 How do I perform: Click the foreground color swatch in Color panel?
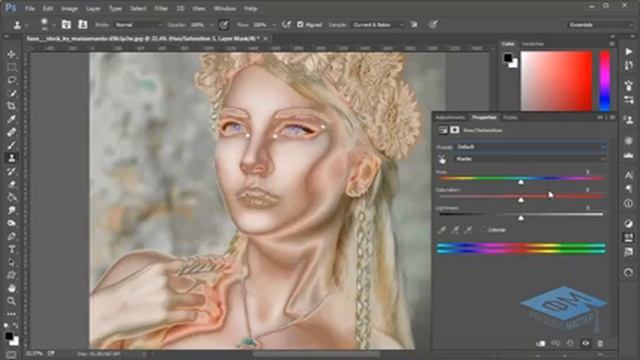pyautogui.click(x=507, y=58)
